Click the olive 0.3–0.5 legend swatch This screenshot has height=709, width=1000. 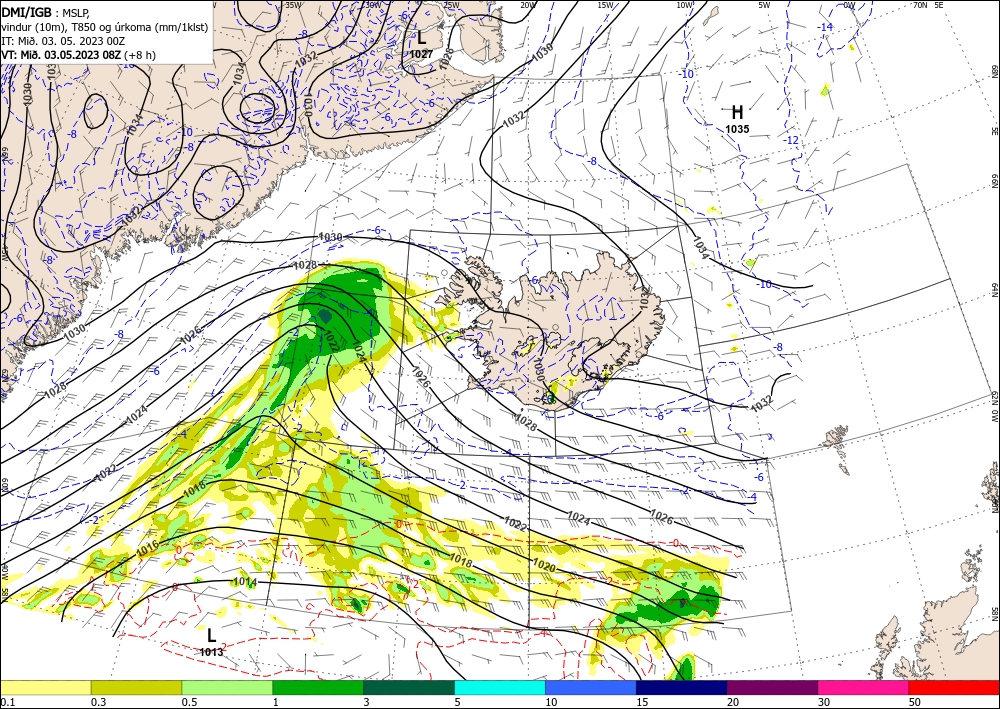[136, 687]
